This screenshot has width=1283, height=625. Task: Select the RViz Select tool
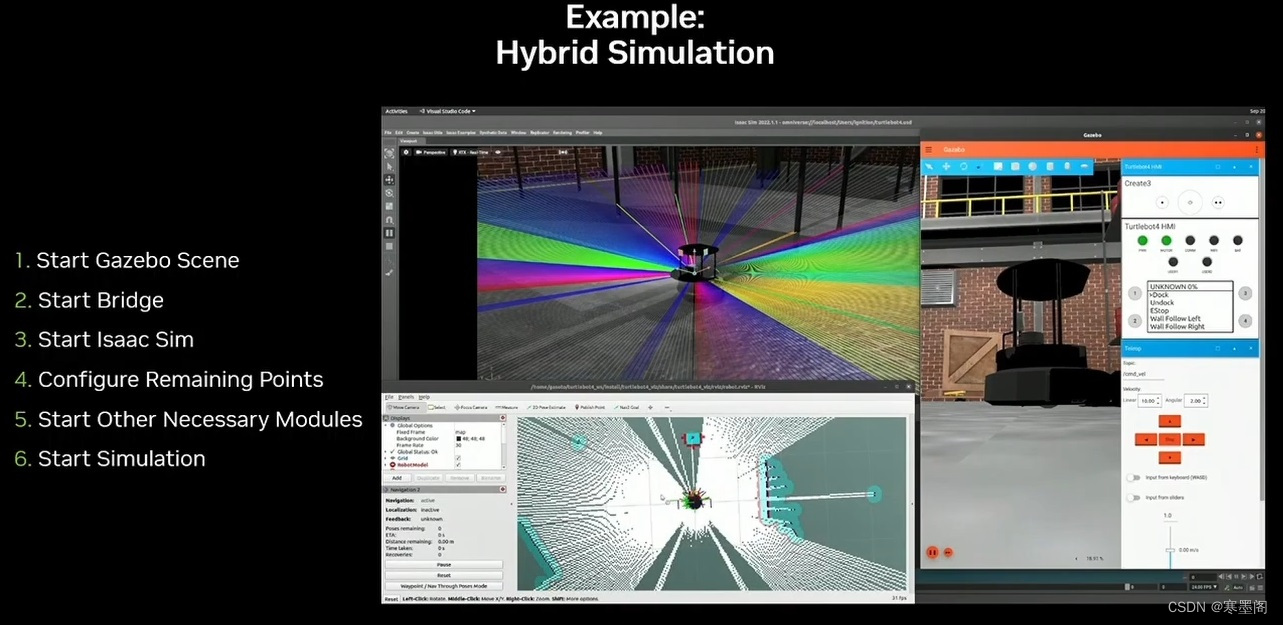click(x=436, y=407)
